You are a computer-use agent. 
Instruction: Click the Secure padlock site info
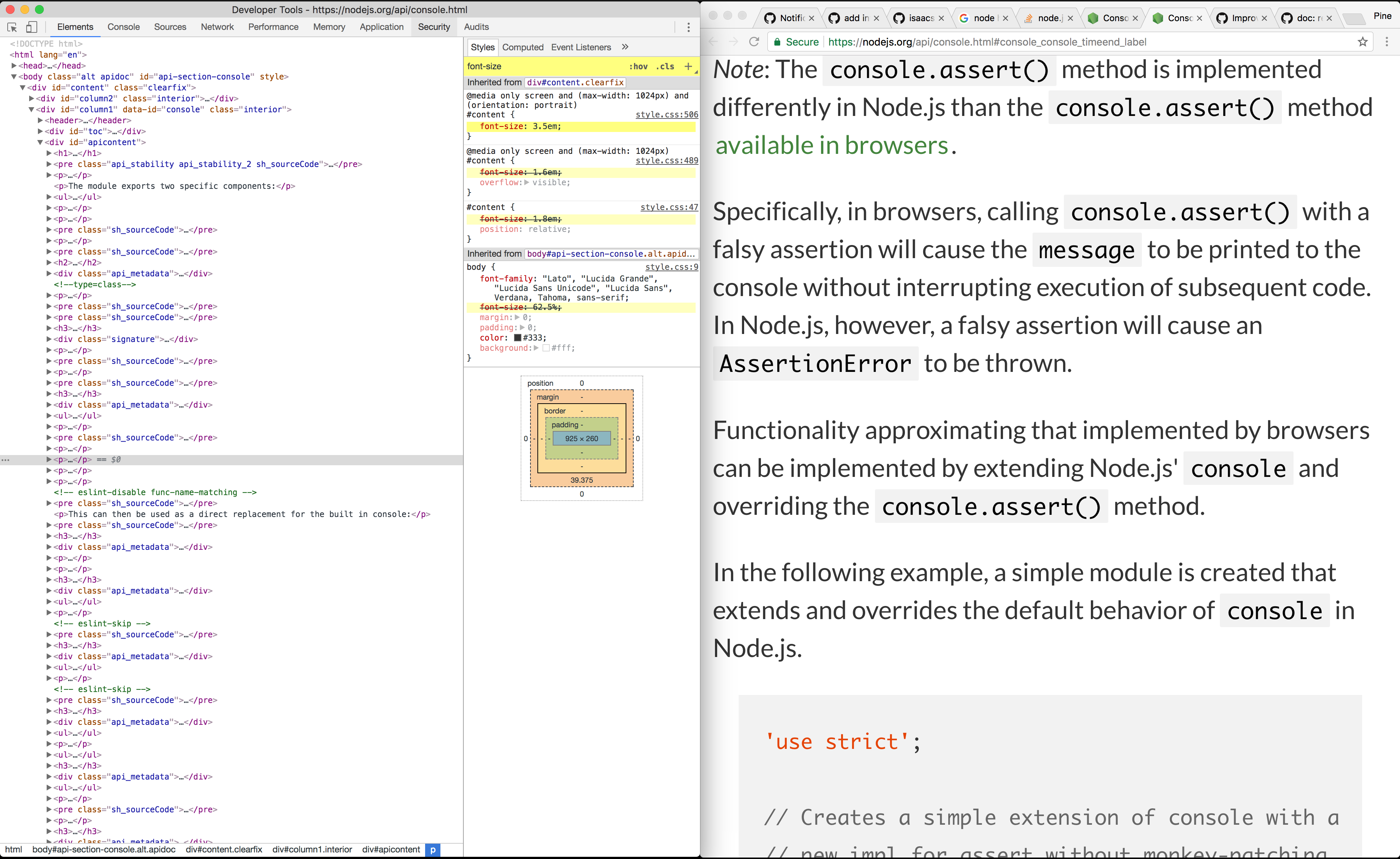pyautogui.click(x=796, y=42)
